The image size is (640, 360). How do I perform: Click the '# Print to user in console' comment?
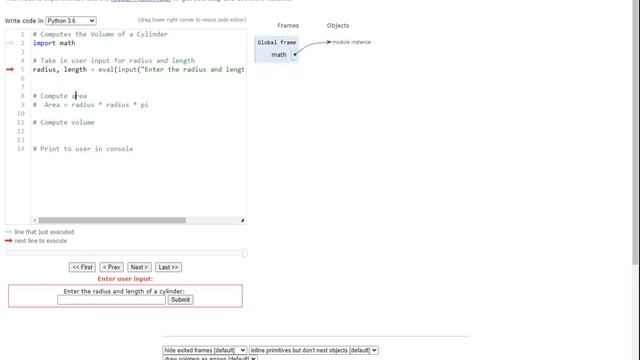coord(83,149)
